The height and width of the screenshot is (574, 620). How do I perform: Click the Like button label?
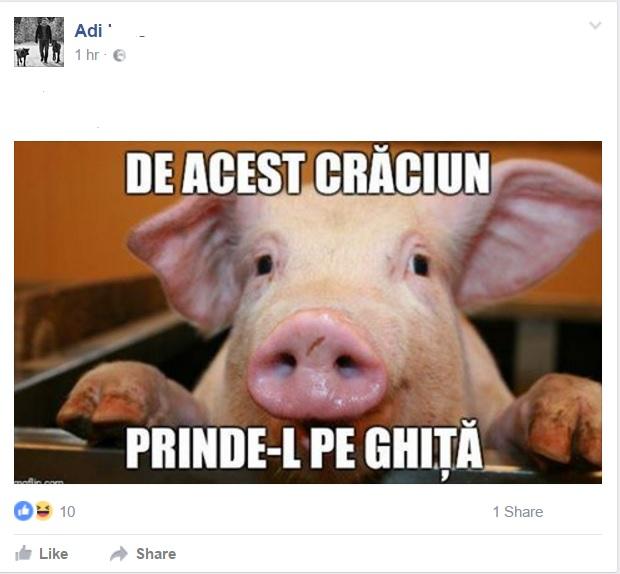tap(53, 553)
